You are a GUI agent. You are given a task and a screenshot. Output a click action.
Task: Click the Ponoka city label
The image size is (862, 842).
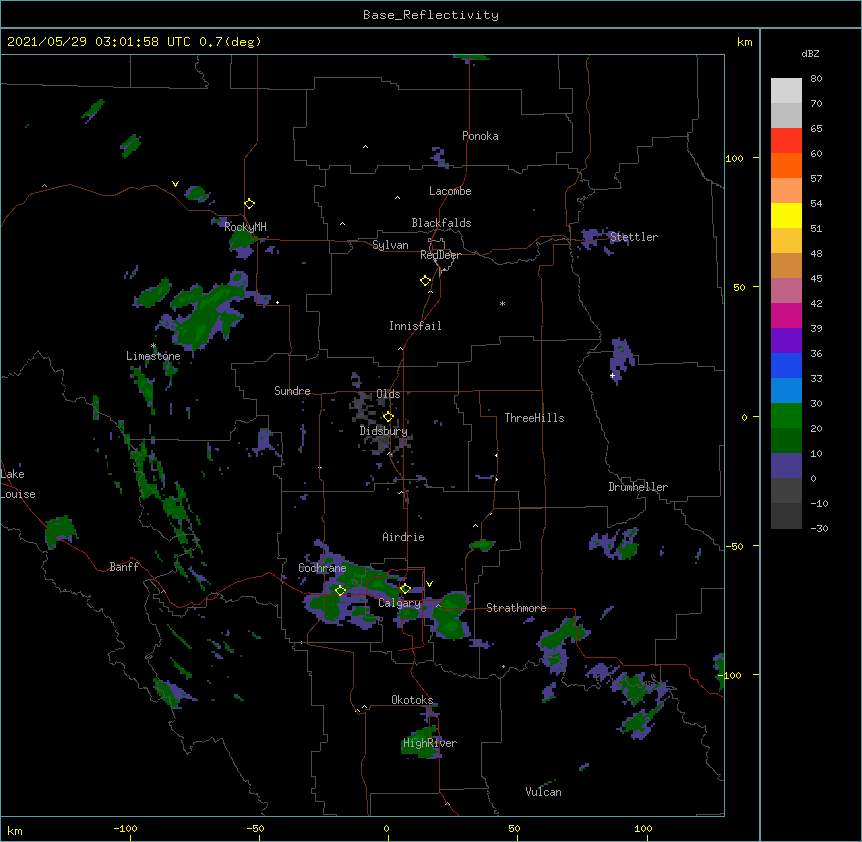pyautogui.click(x=480, y=136)
